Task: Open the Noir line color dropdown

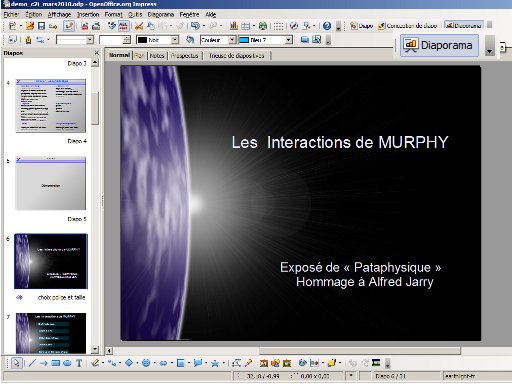Action: (x=175, y=40)
